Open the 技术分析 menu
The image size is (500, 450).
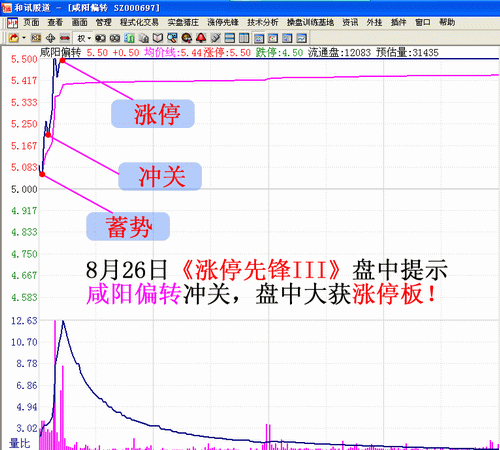(263, 22)
